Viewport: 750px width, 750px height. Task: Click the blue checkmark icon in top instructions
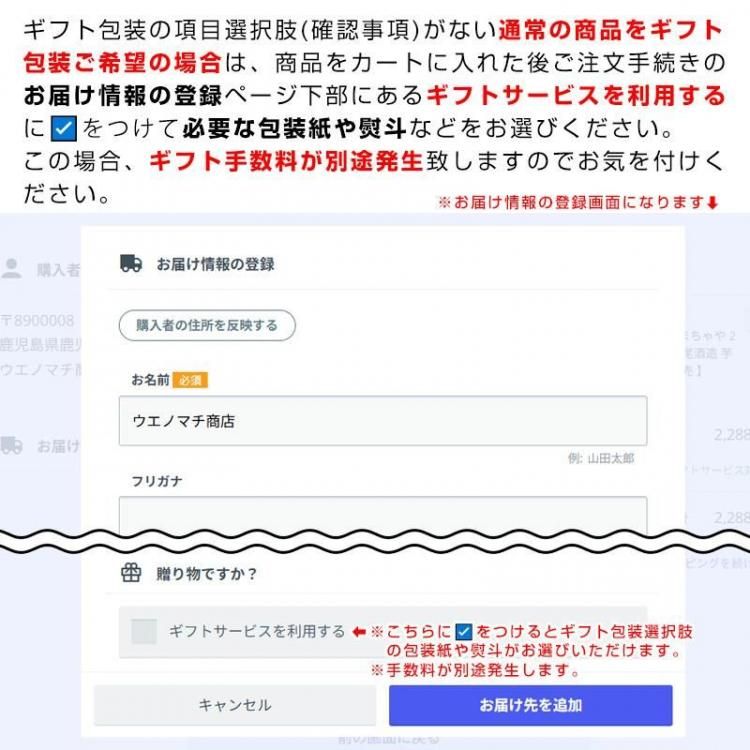[x=64, y=128]
